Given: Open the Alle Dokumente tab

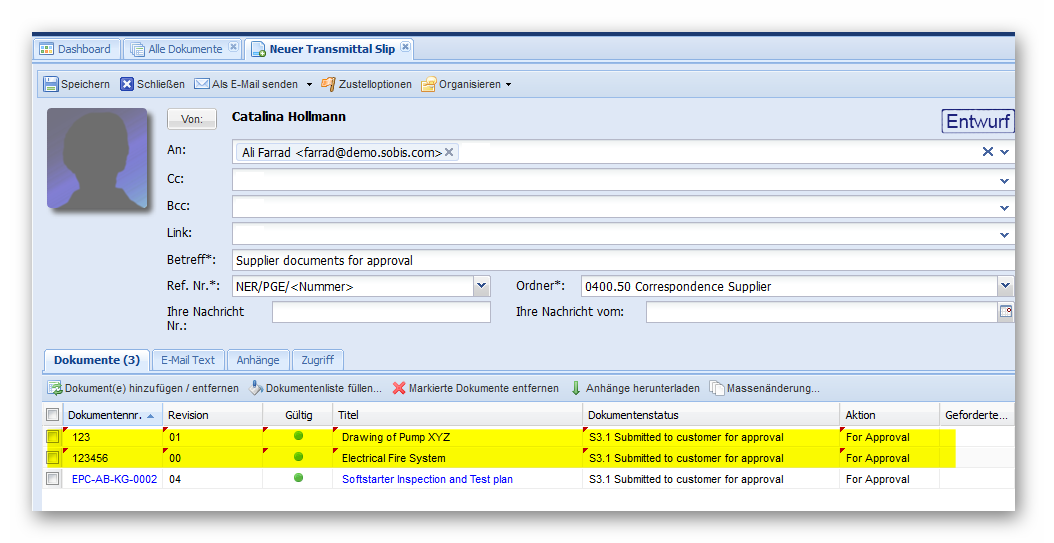Looking at the screenshot, I should pyautogui.click(x=185, y=49).
